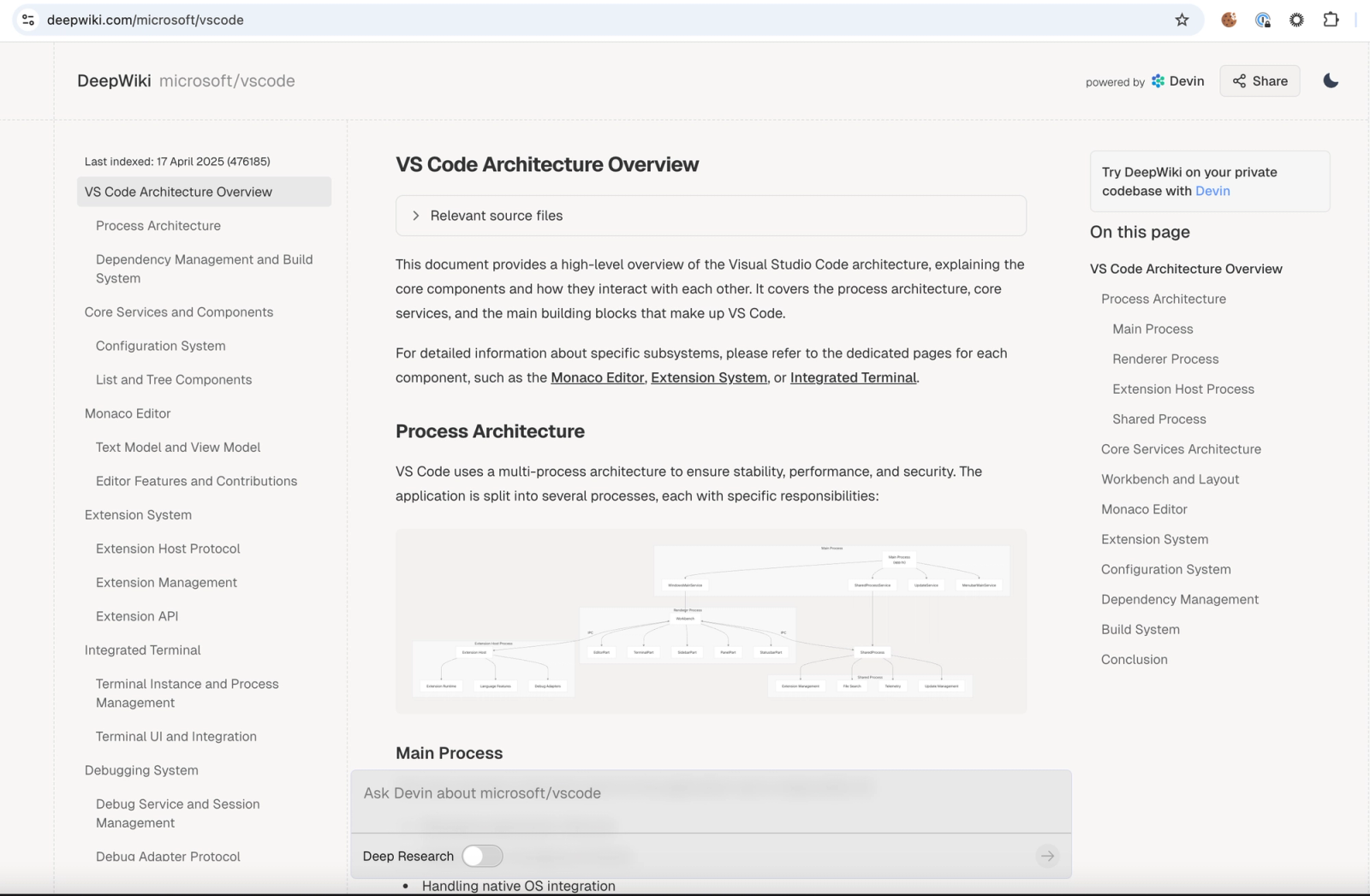The image size is (1370, 896).
Task: Jump to Configuration System in On this page
Action: (x=1166, y=569)
